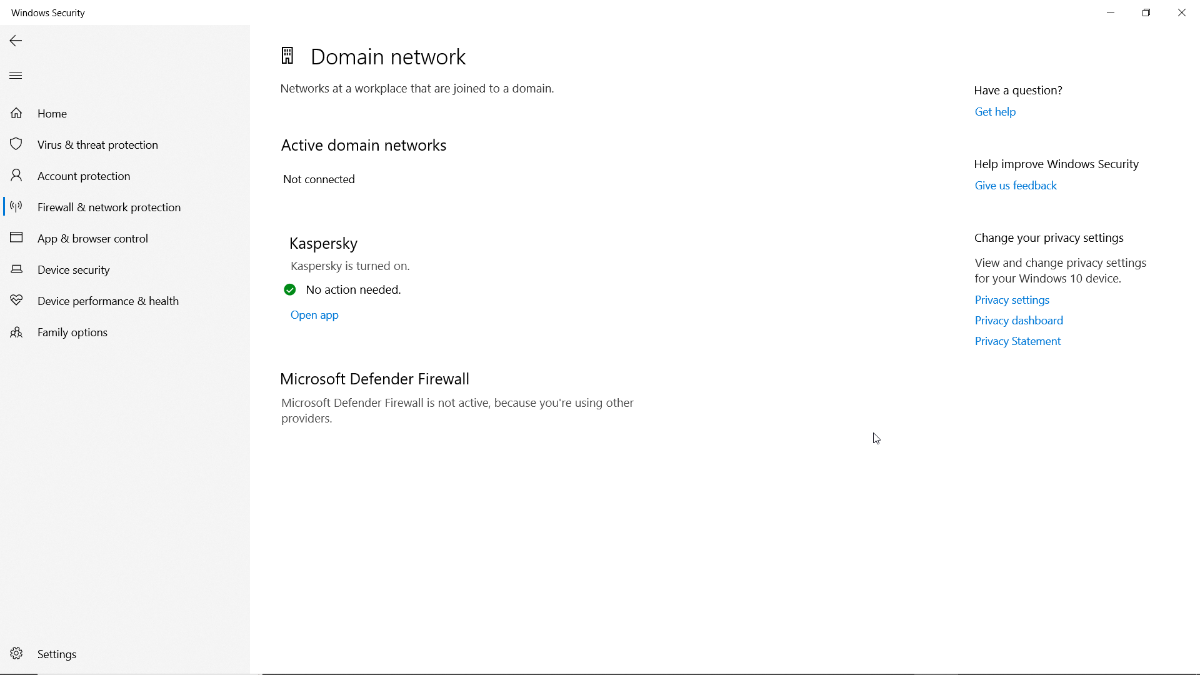Click the Device performance & health heart icon
This screenshot has height=675, width=1200.
16,301
